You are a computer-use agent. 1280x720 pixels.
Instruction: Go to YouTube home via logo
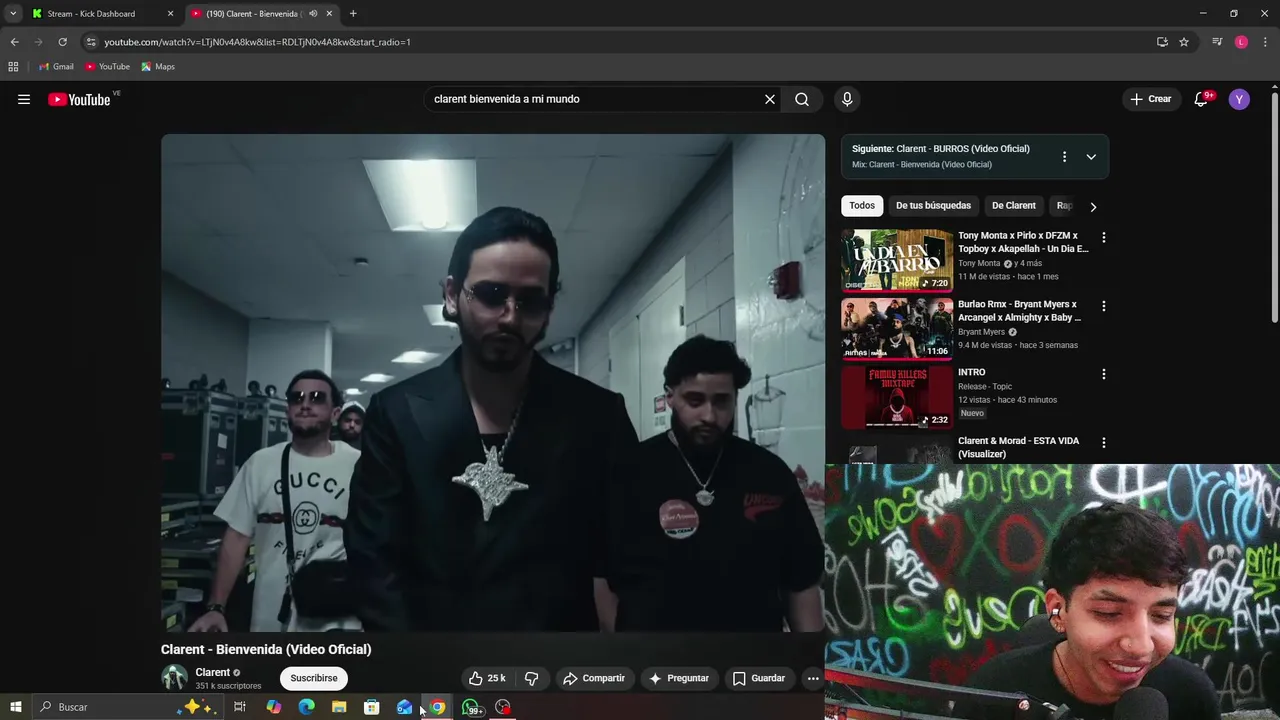pyautogui.click(x=79, y=99)
